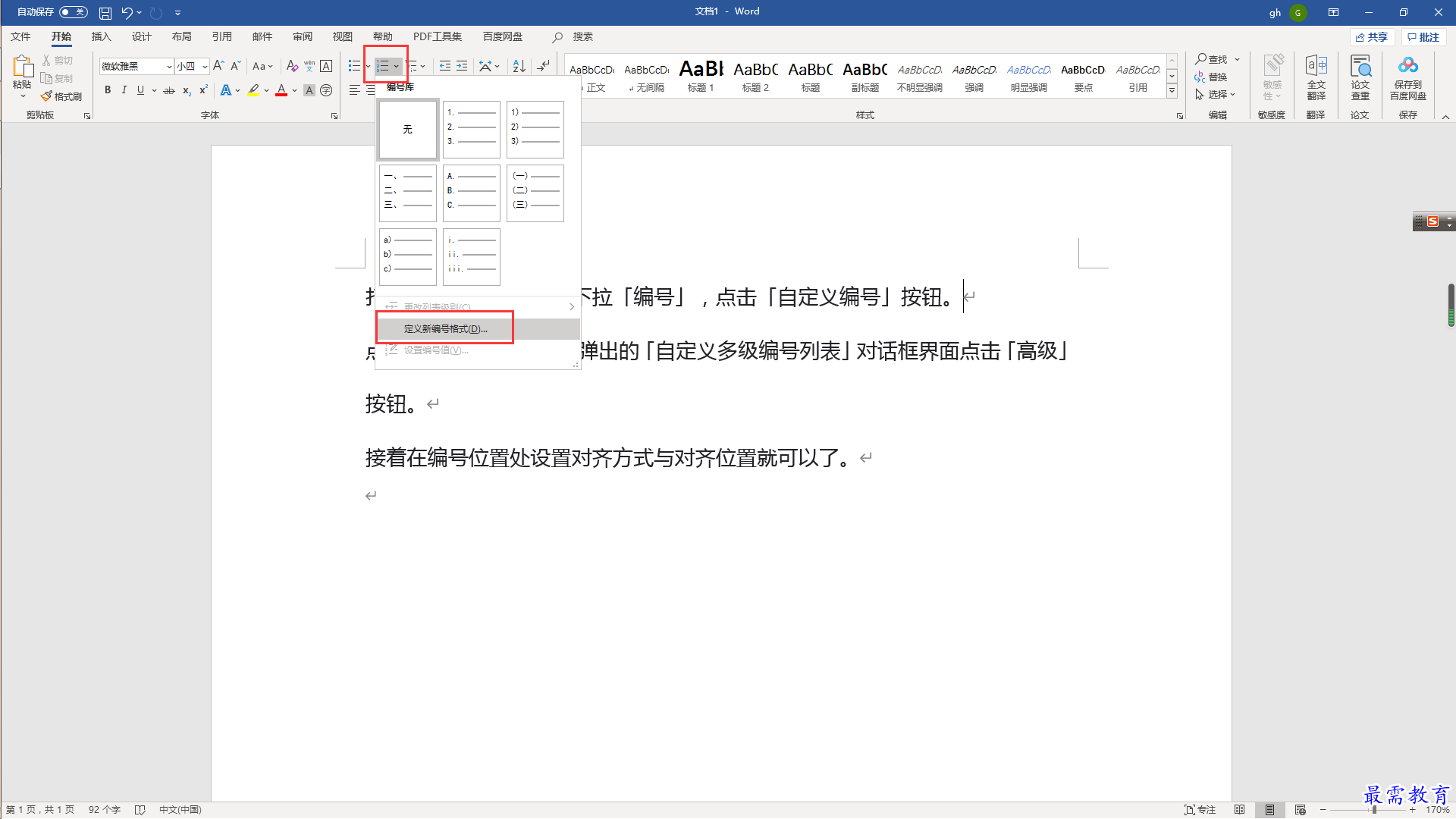
Task: Apply the Subtitle (副标题) style
Action: coord(864,76)
